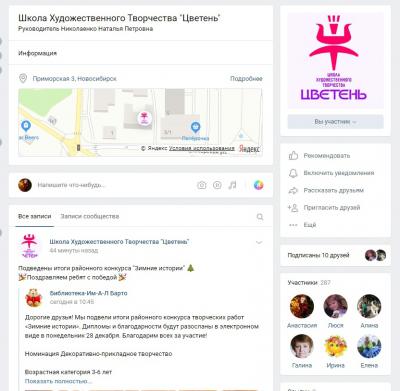
Task: Click the share arrow Рассказать друзьям icon
Action: click(x=293, y=190)
